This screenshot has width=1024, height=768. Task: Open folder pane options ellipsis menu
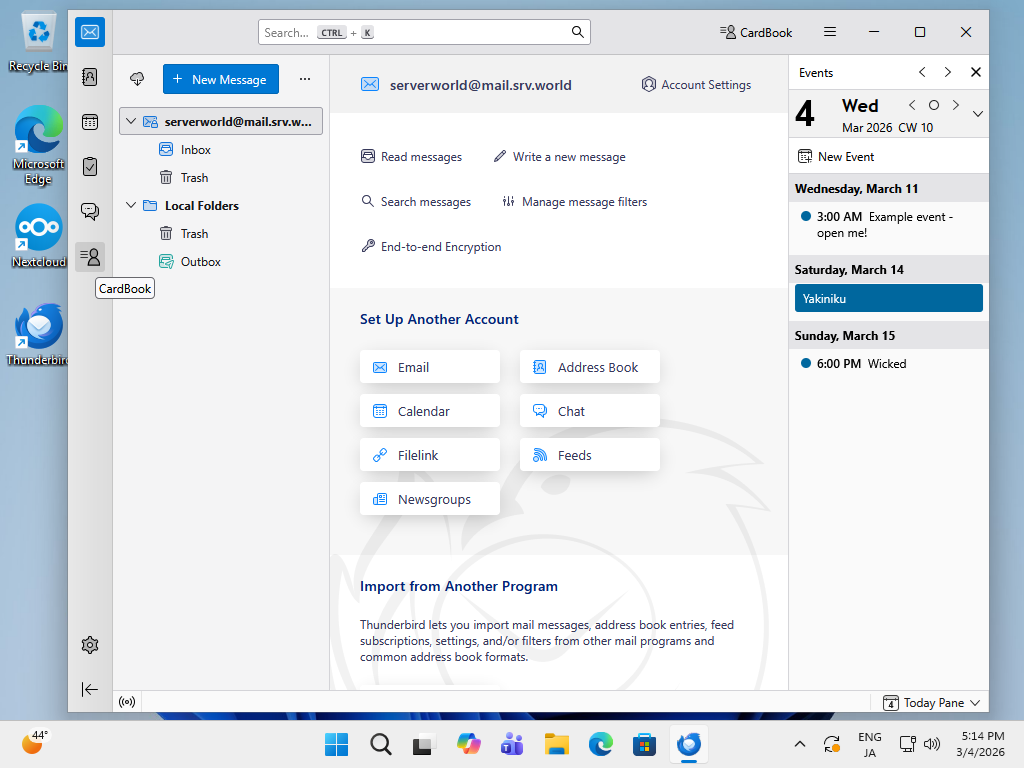(x=305, y=79)
